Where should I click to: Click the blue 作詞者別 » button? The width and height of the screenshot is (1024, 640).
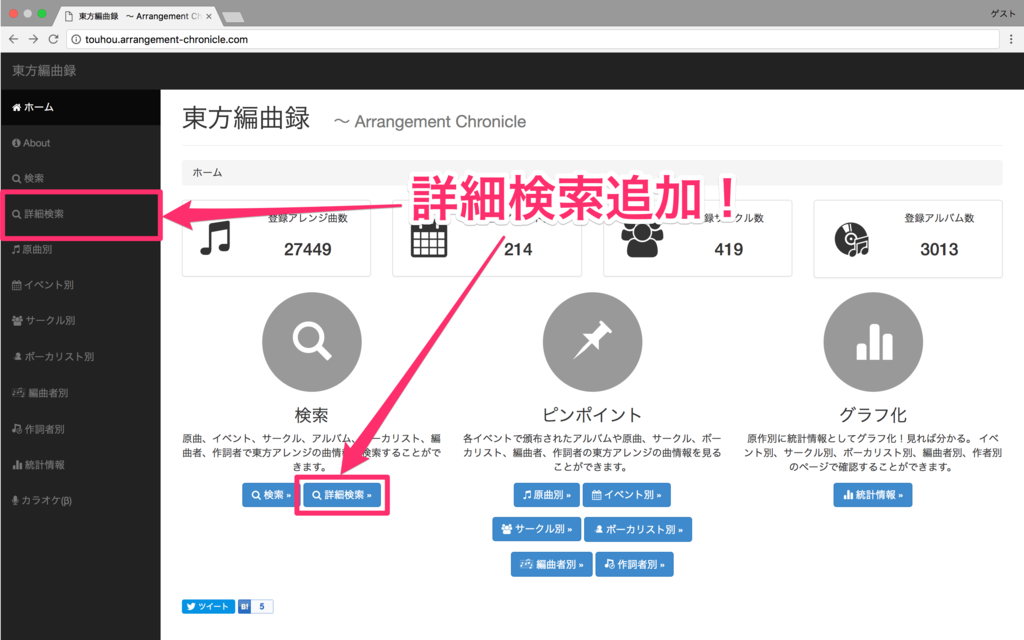[x=634, y=564]
